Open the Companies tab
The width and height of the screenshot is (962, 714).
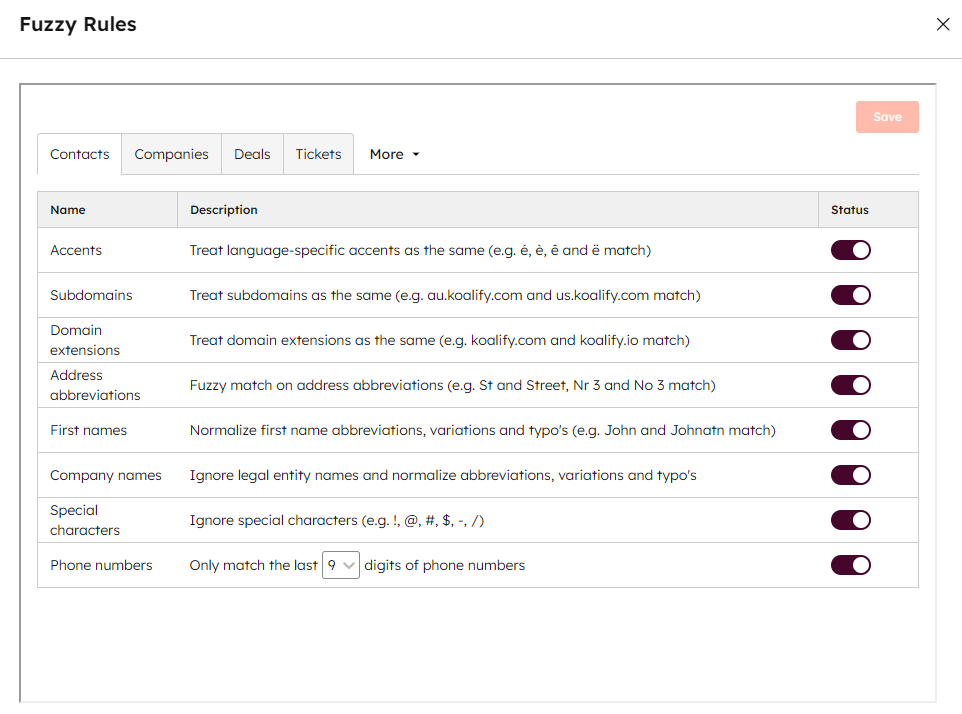tap(171, 154)
